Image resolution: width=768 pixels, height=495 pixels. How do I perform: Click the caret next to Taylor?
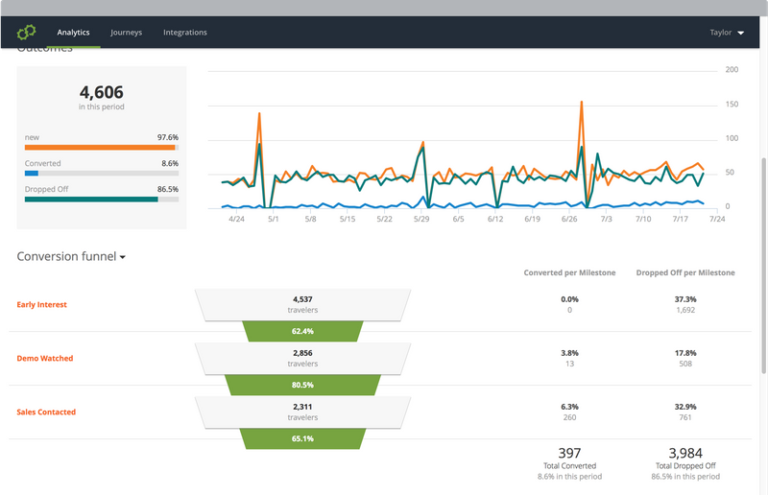point(741,33)
